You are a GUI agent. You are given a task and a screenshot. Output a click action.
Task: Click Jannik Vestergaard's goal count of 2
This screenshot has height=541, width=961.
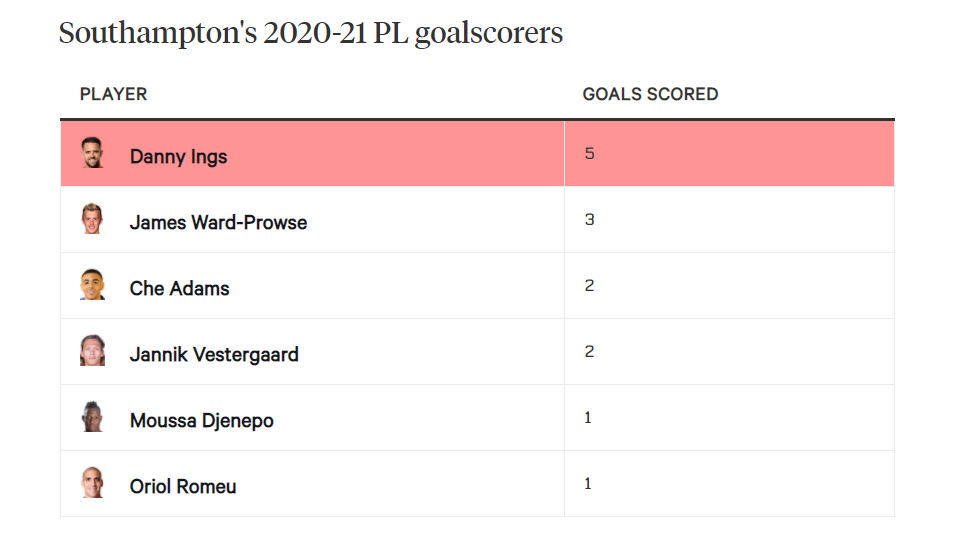[590, 352]
